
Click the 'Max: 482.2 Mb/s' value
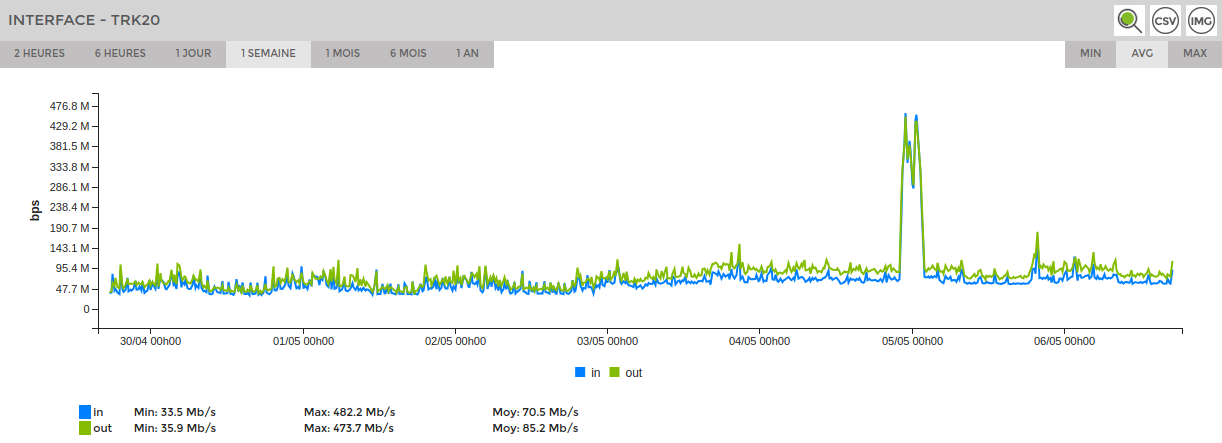point(349,412)
